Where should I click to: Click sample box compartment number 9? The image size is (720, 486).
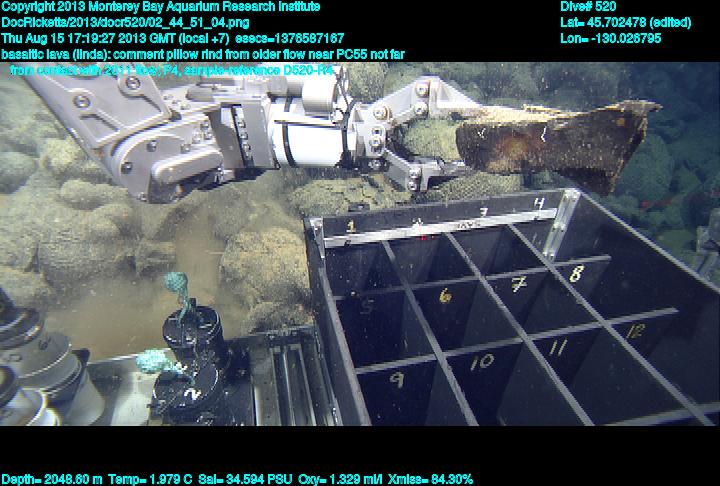pyautogui.click(x=397, y=379)
